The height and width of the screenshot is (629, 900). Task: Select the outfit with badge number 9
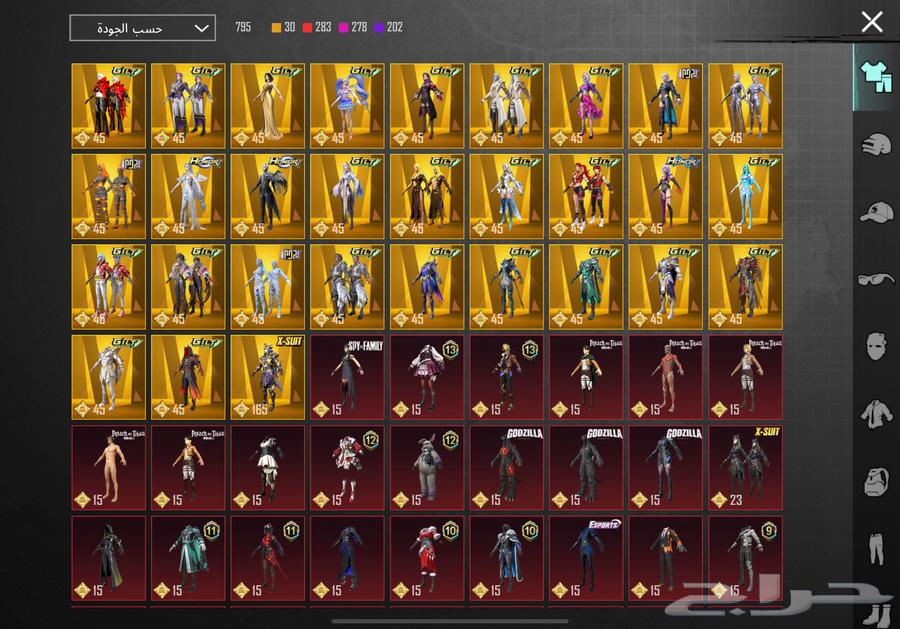coord(746,558)
